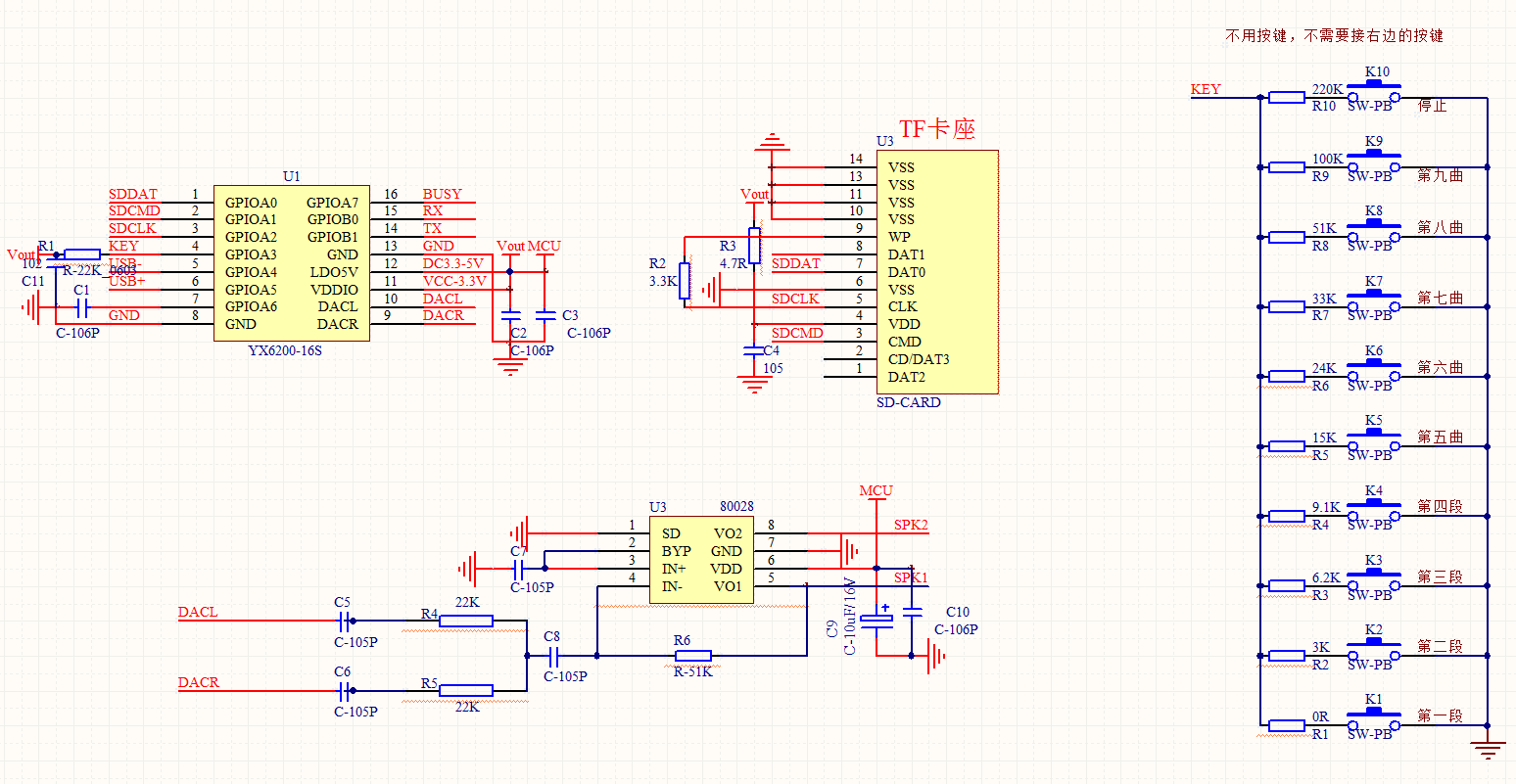
Task: Select the YX6200-16S chip body
Action: 292,262
